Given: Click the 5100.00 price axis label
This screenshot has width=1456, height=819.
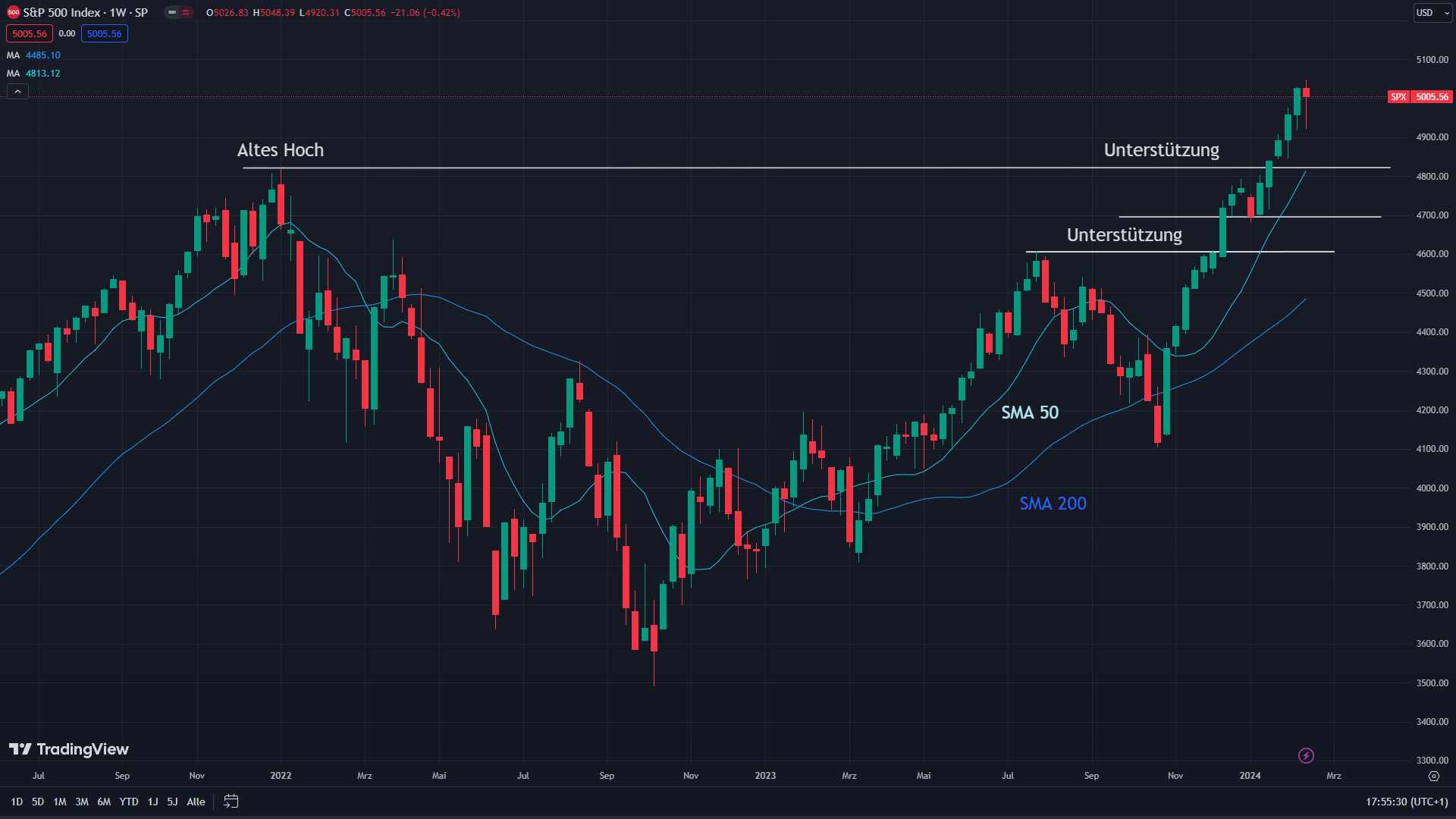Looking at the screenshot, I should [x=1432, y=60].
